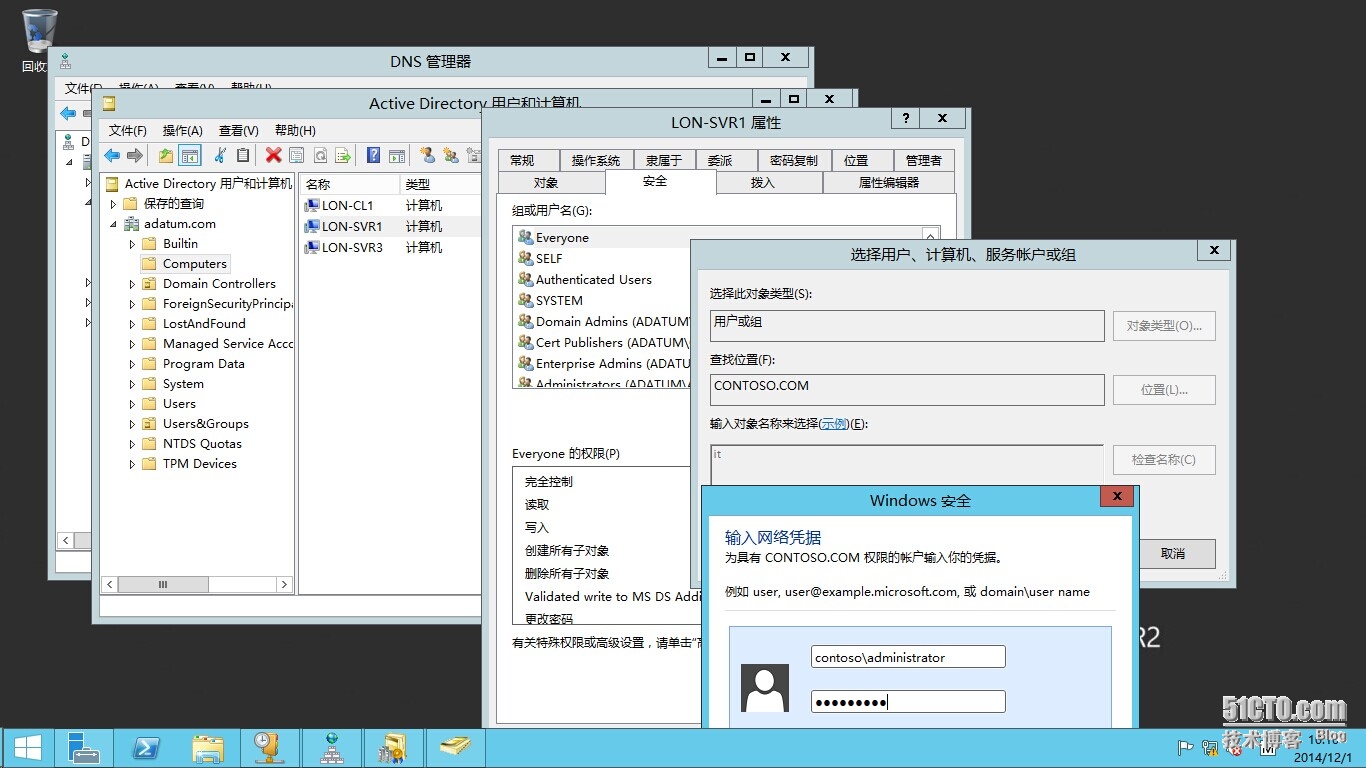Click the Up one level folder icon
Screen dimensions: 1366x768
pyautogui.click(x=166, y=155)
